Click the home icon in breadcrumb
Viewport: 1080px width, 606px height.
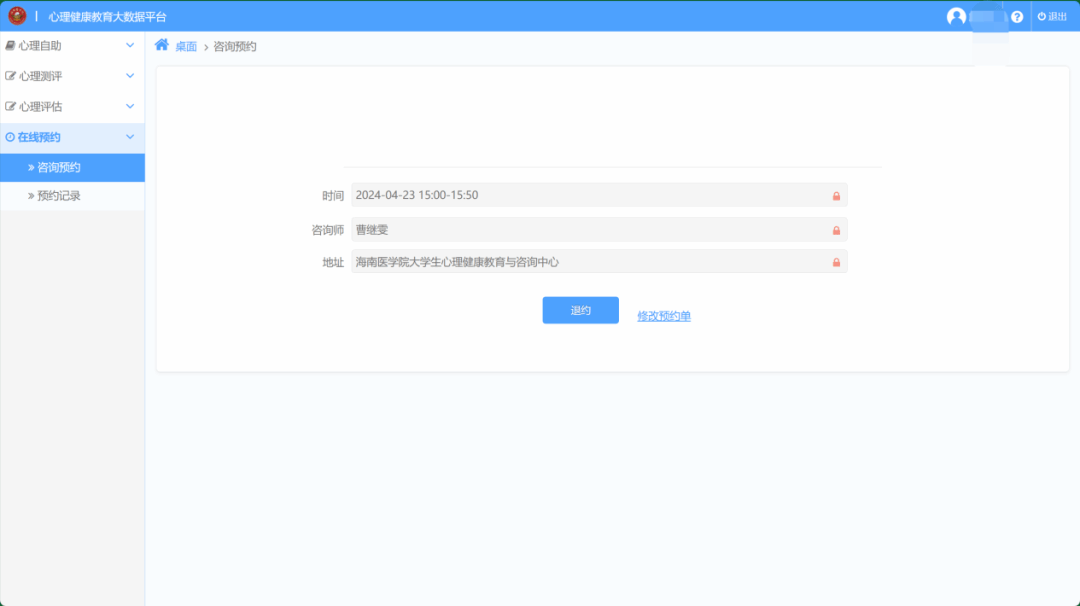(x=162, y=45)
